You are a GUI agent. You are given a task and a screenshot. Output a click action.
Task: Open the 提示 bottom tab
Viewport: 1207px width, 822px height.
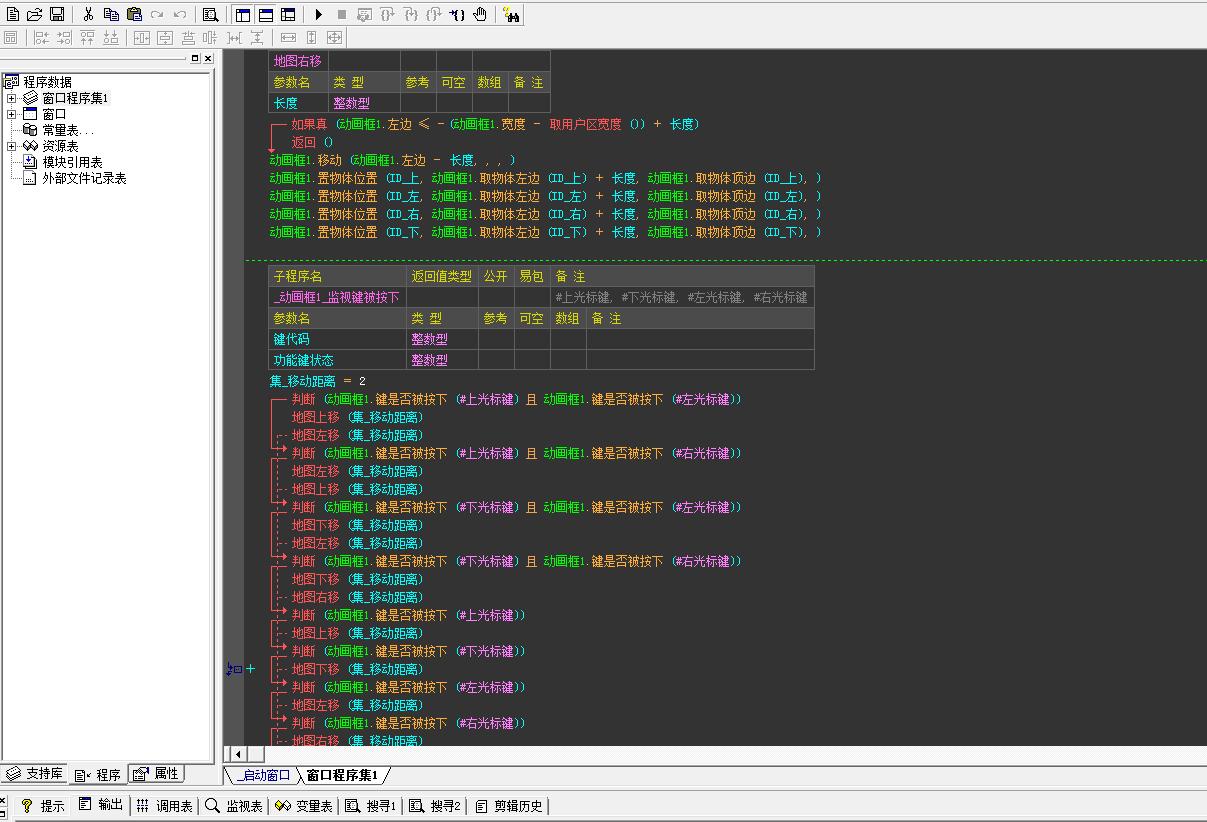43,806
